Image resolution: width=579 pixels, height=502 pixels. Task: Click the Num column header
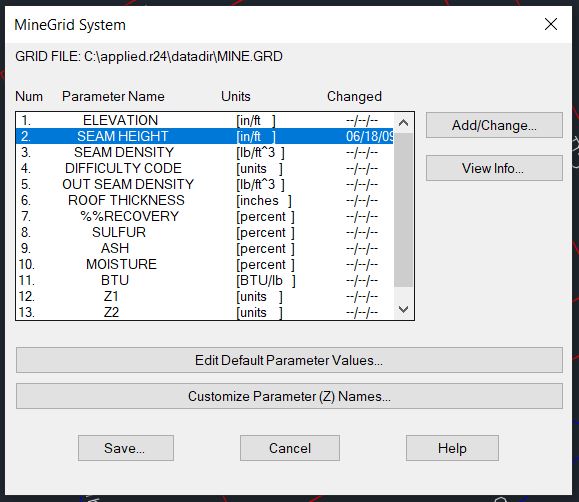point(29,96)
